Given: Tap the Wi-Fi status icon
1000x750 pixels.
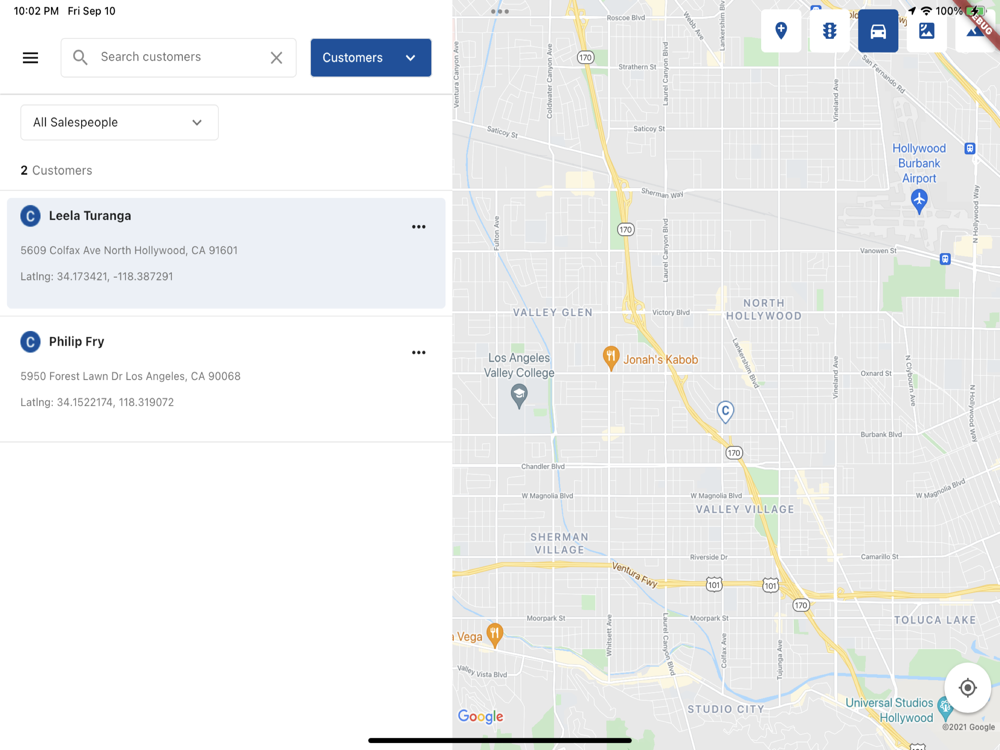Looking at the screenshot, I should (x=926, y=11).
